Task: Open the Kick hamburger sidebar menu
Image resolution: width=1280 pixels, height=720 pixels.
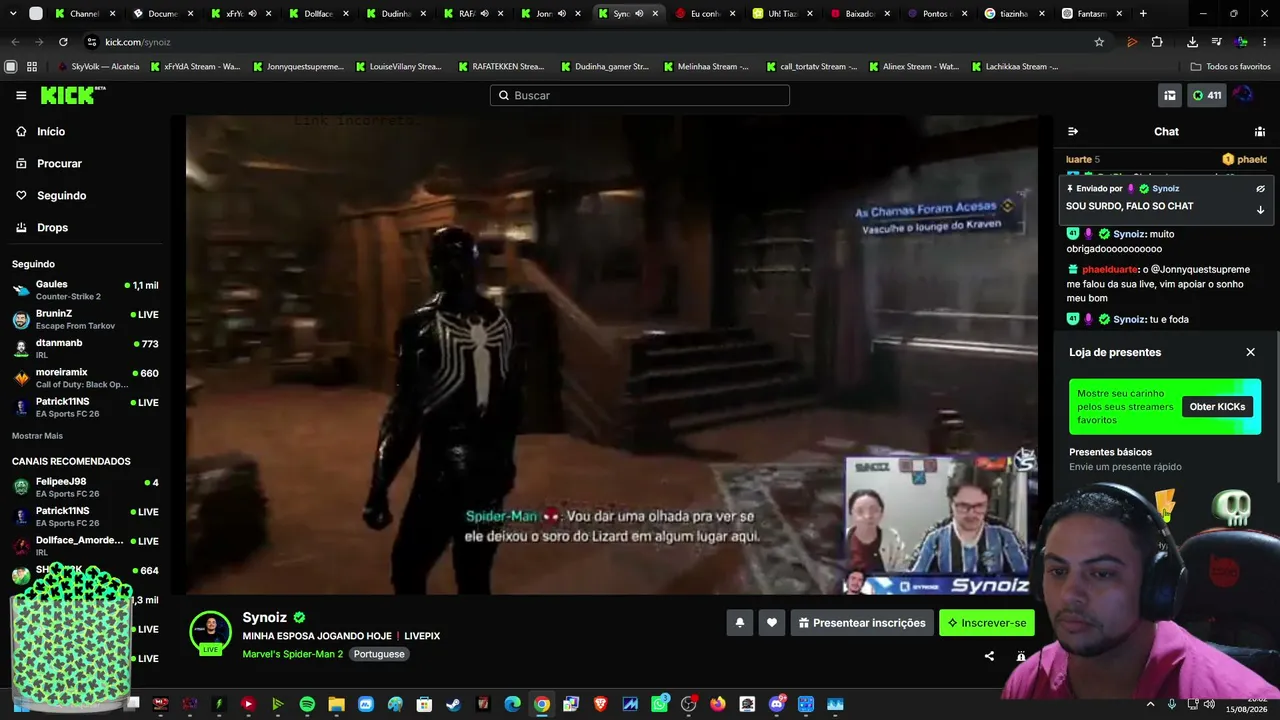Action: (x=21, y=95)
